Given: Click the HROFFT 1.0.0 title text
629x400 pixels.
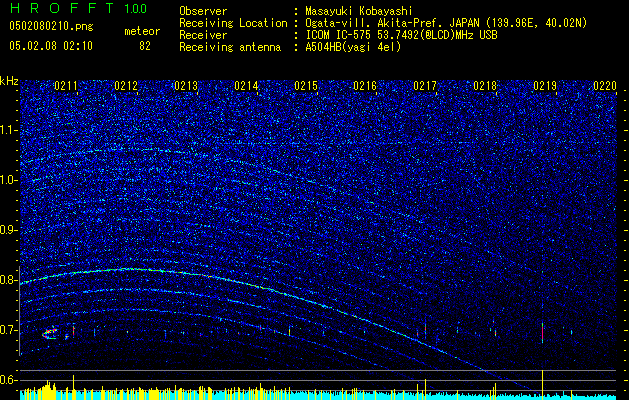Looking at the screenshot, I should [x=78, y=8].
